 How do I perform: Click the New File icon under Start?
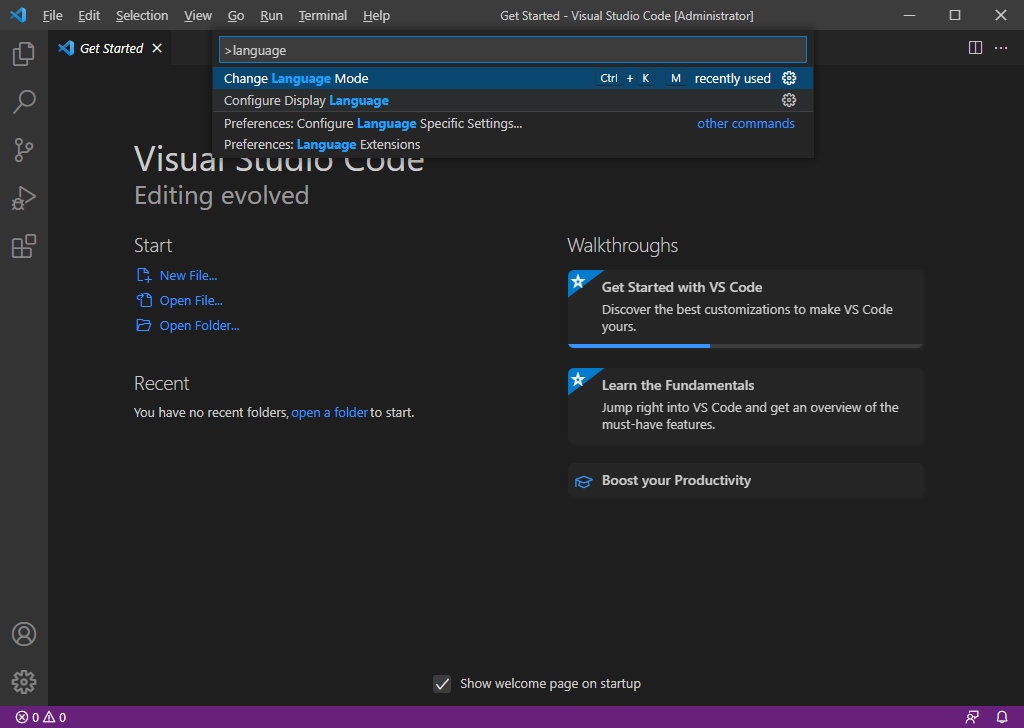click(x=144, y=276)
